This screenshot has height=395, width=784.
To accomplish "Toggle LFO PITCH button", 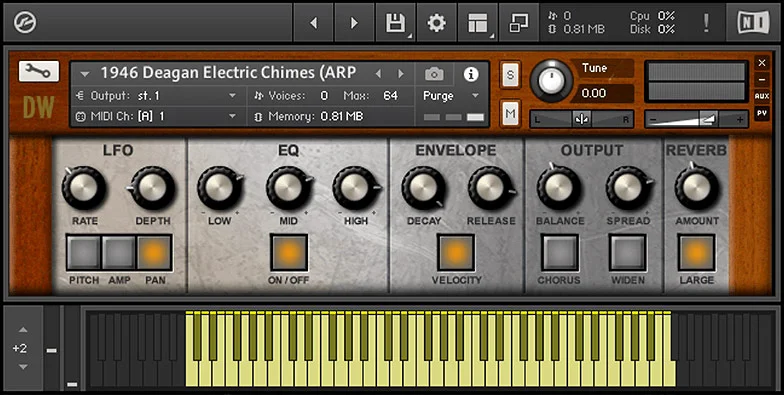I will tap(83, 253).
